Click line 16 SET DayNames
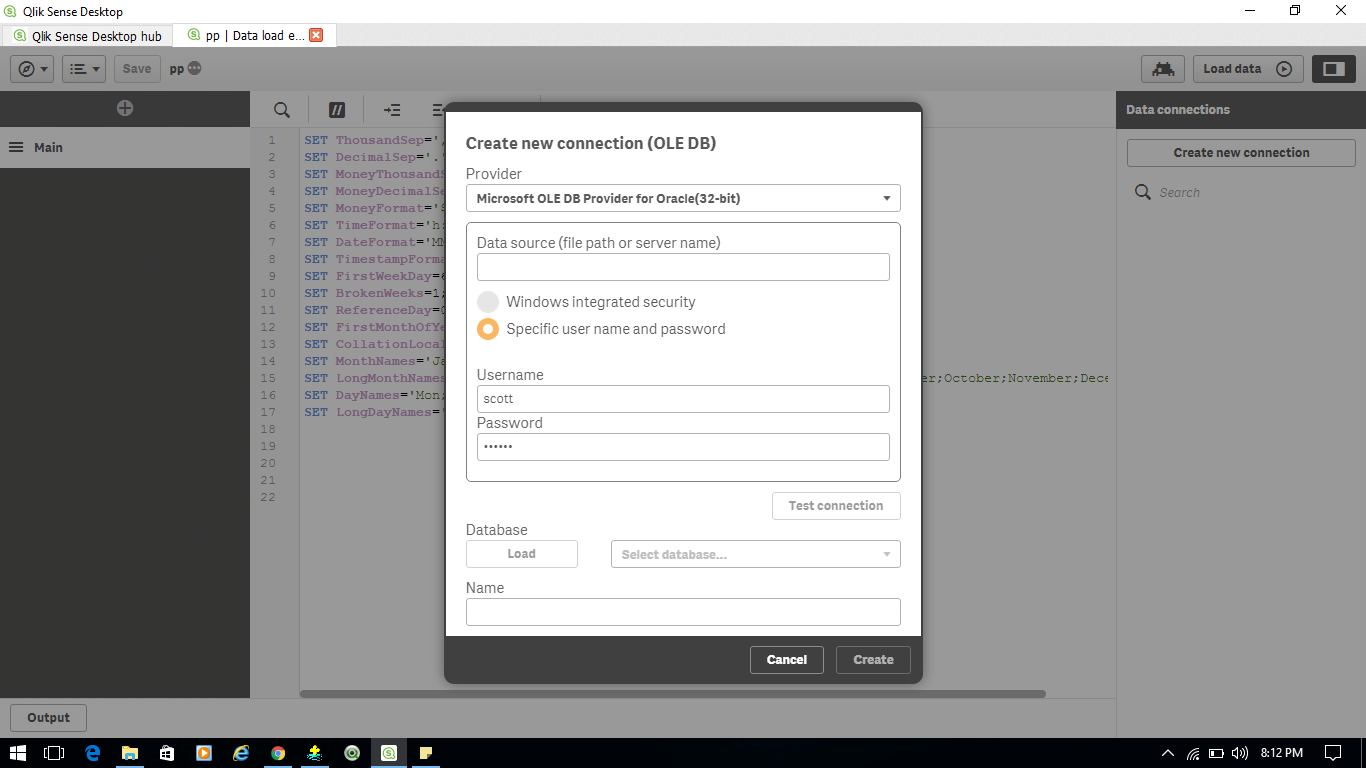The width and height of the screenshot is (1366, 768). (x=373, y=395)
